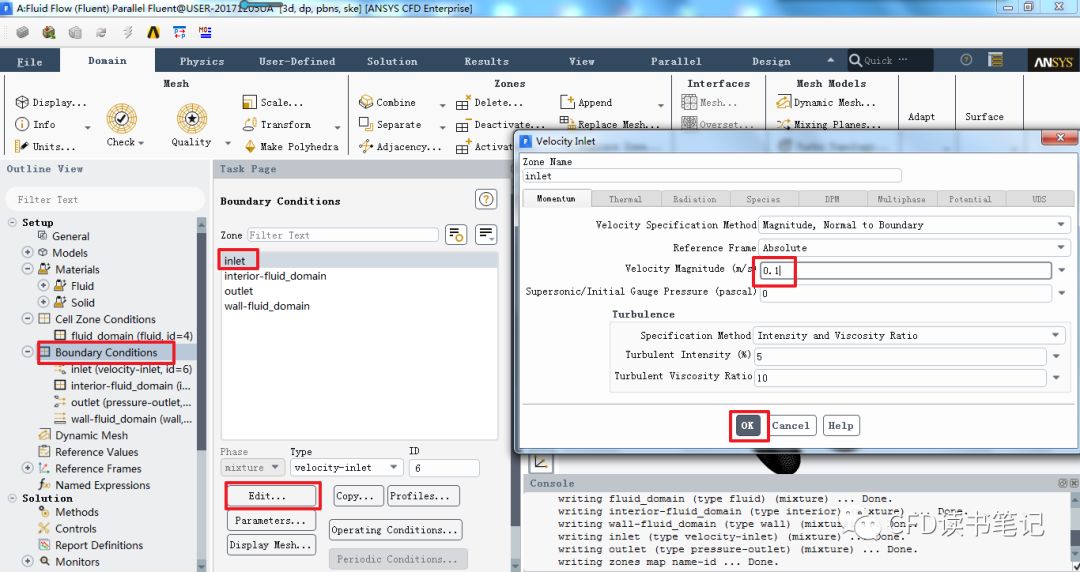The width and height of the screenshot is (1080, 572).
Task: Click the Replace Mesh icon
Action: coord(566,121)
